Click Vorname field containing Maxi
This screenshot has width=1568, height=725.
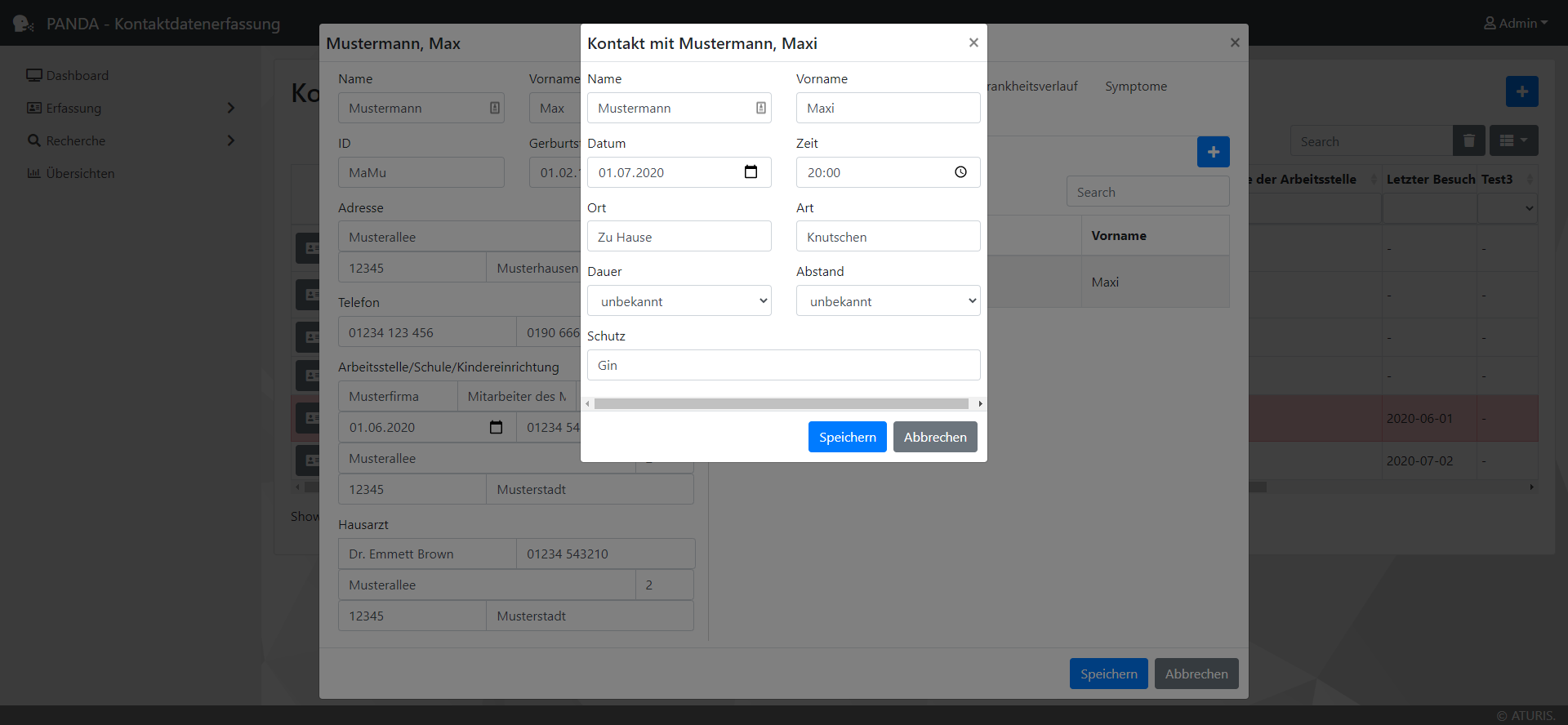pos(889,108)
